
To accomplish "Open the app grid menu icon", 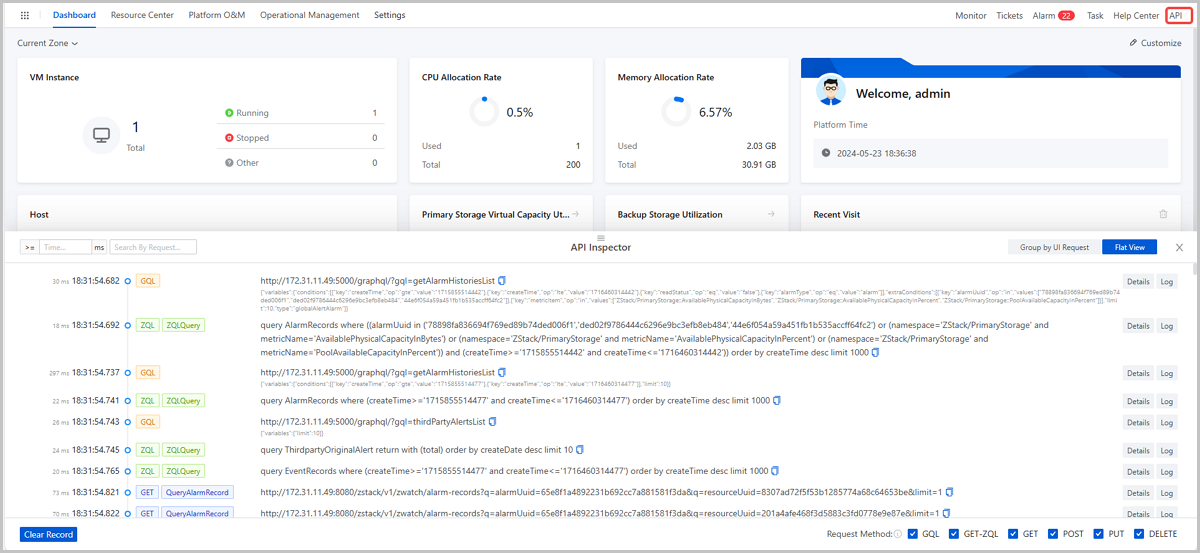I will (x=24, y=16).
